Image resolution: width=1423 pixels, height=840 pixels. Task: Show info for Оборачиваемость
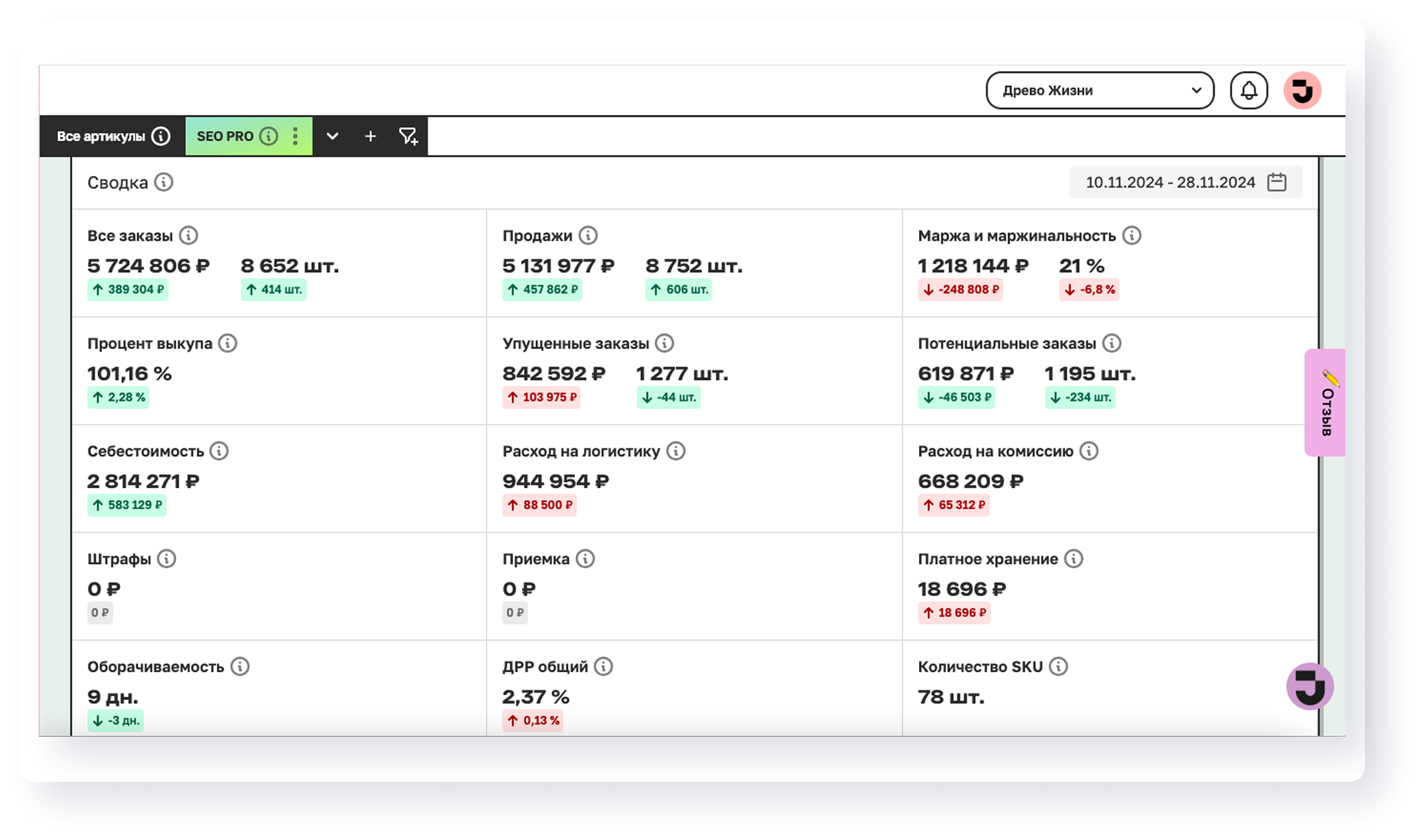[239, 666]
